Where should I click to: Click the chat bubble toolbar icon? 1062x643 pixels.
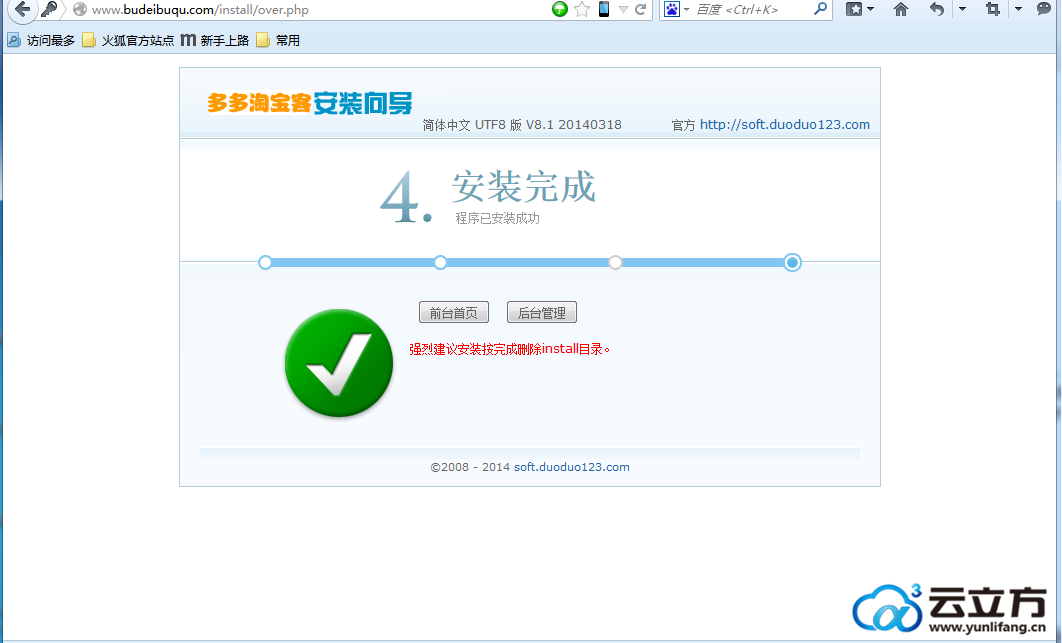[x=1044, y=9]
